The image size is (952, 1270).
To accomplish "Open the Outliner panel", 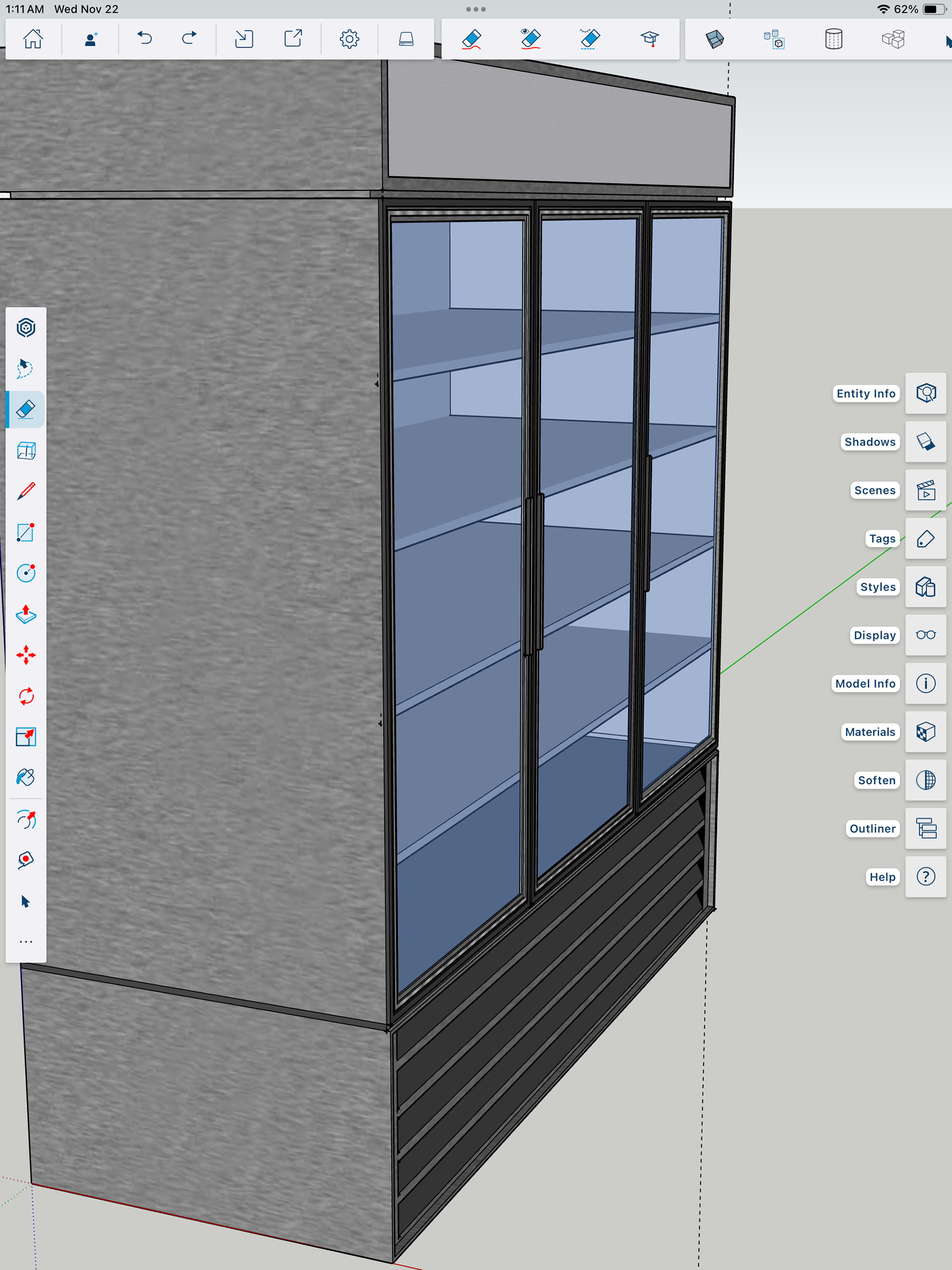I will pyautogui.click(x=925, y=829).
